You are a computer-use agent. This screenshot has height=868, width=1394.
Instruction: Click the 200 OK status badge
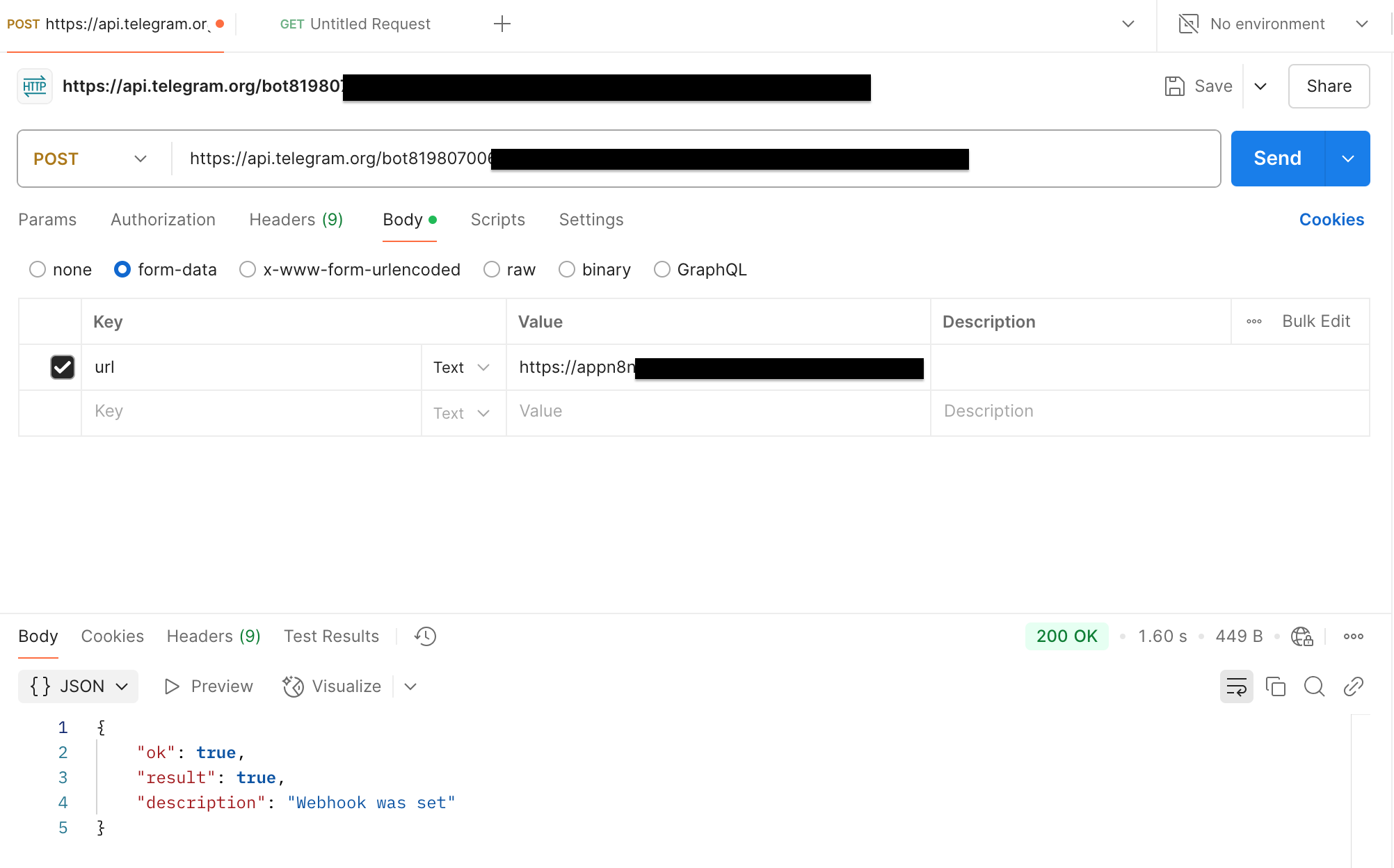[x=1066, y=636]
